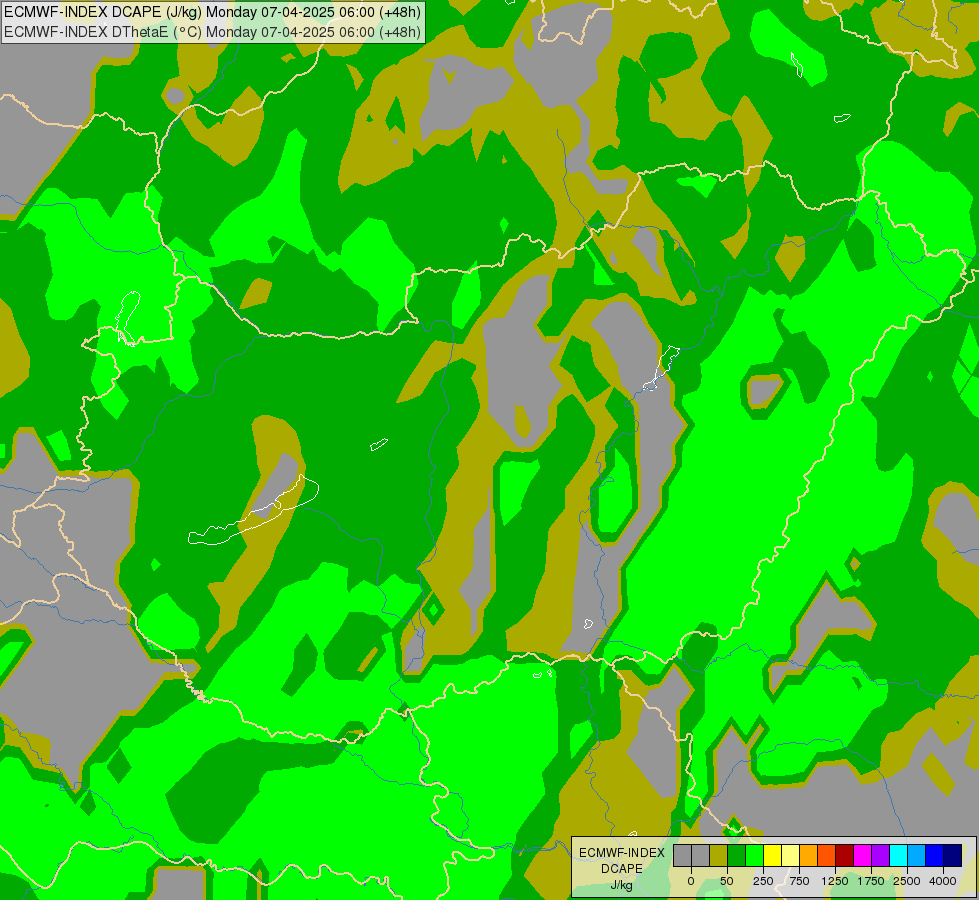Click the pure blue legend swatch
Viewport: 979px width, 900px height.
point(935,856)
